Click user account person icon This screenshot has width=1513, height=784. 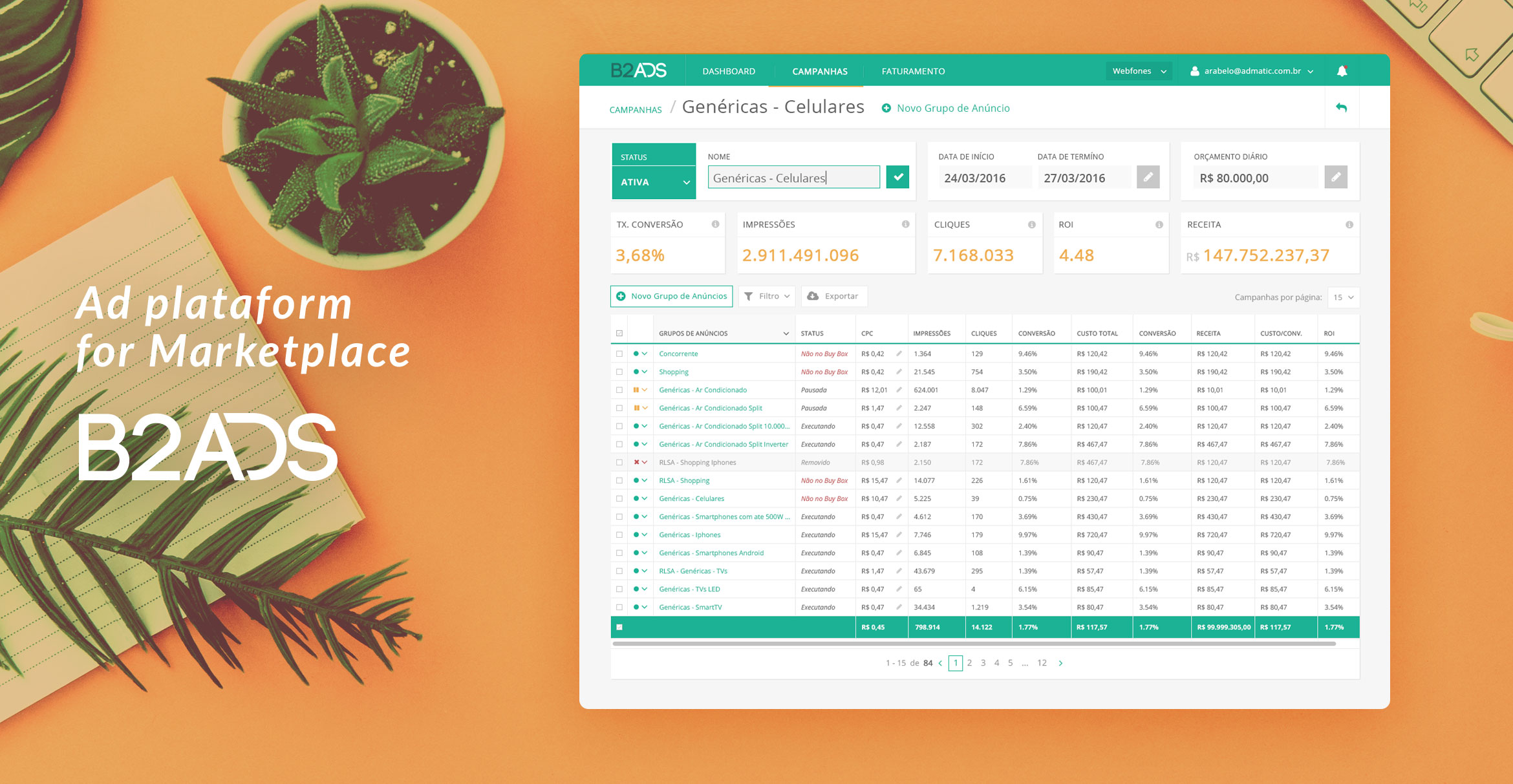point(1195,71)
